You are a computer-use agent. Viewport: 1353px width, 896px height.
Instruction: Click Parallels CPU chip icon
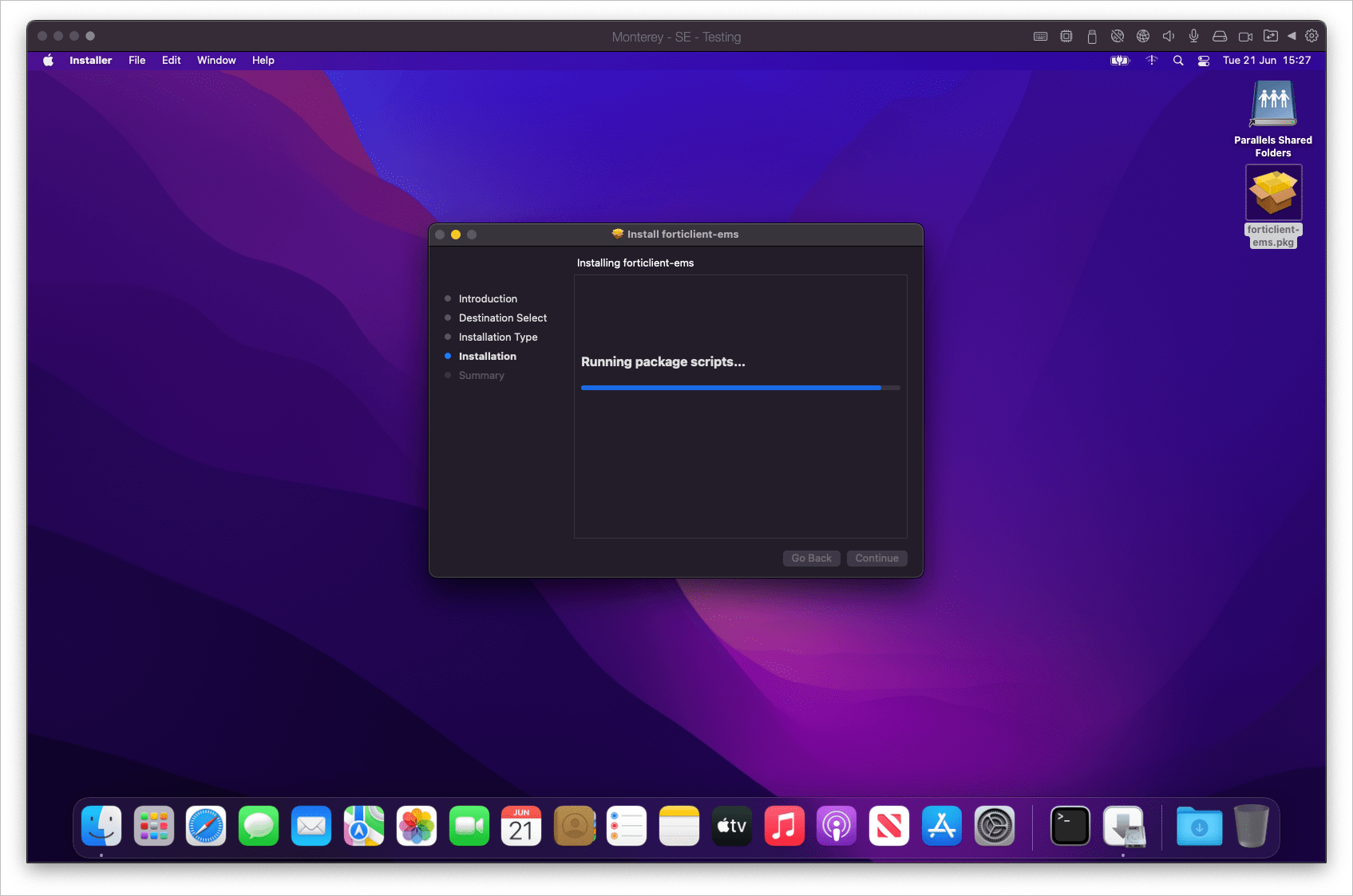(x=1066, y=36)
